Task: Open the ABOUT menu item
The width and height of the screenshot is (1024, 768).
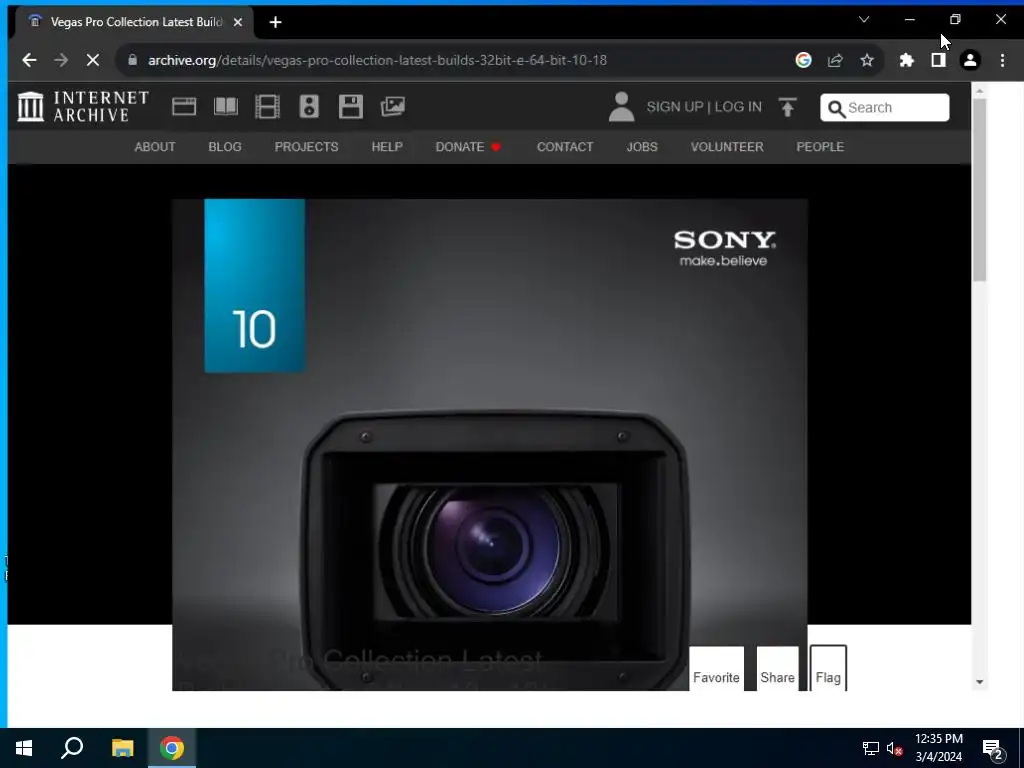Action: pyautogui.click(x=155, y=147)
